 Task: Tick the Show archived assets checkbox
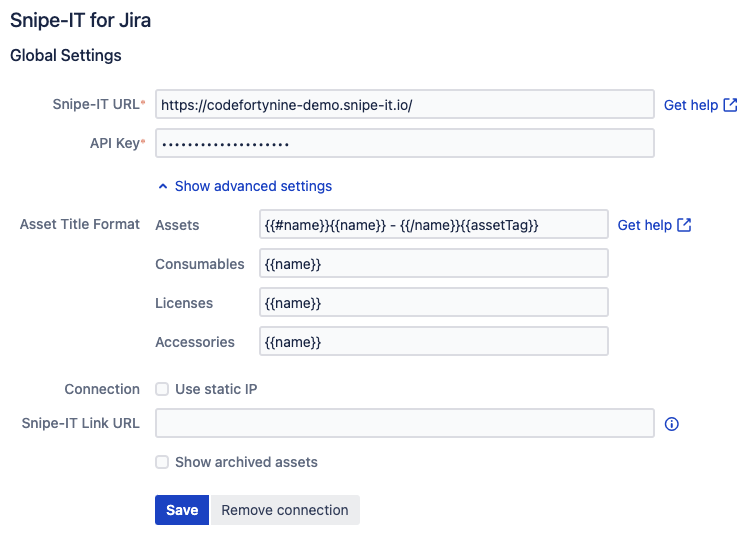click(x=162, y=462)
